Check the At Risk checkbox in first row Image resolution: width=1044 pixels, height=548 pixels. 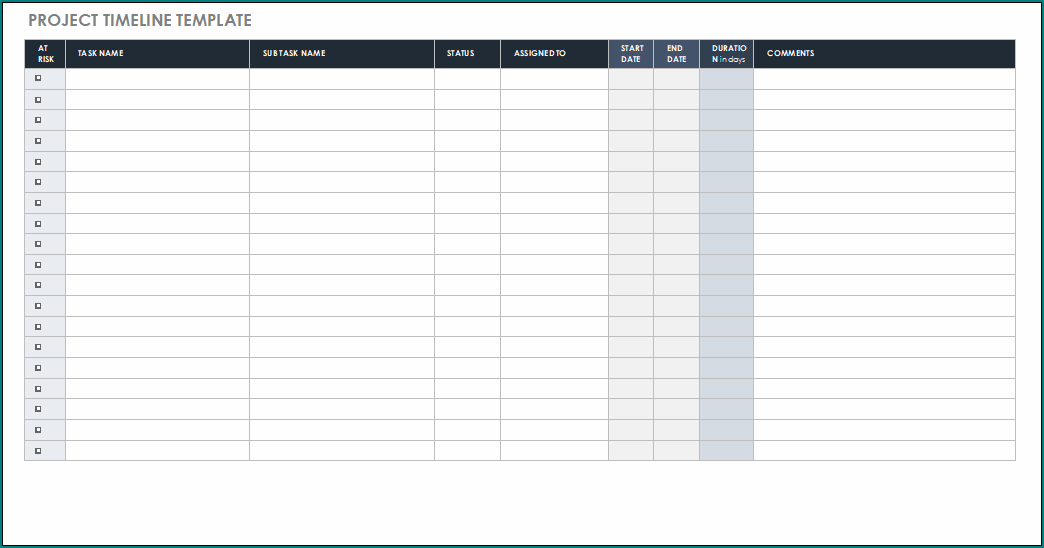(39, 78)
